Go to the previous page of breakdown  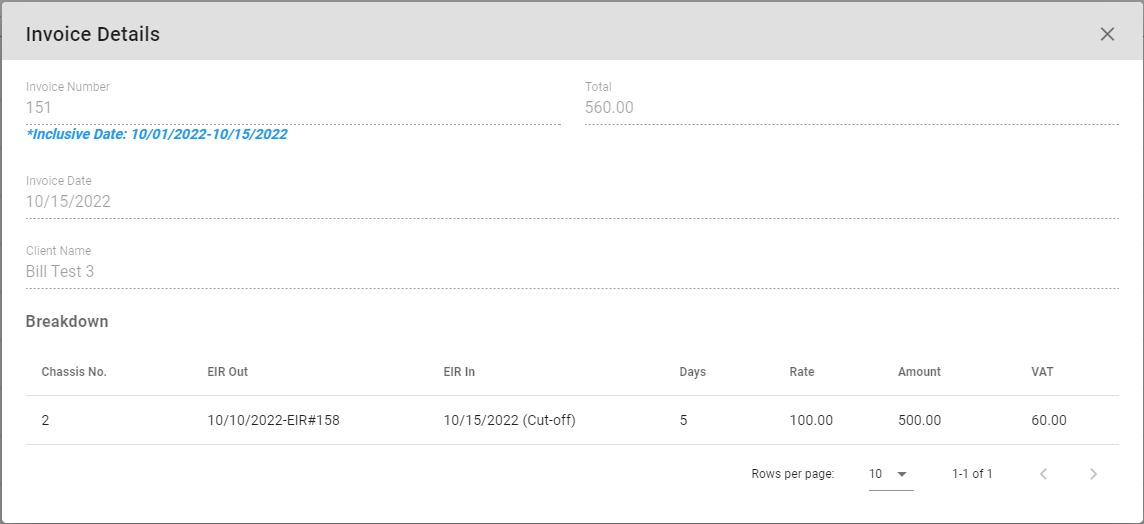(1043, 474)
